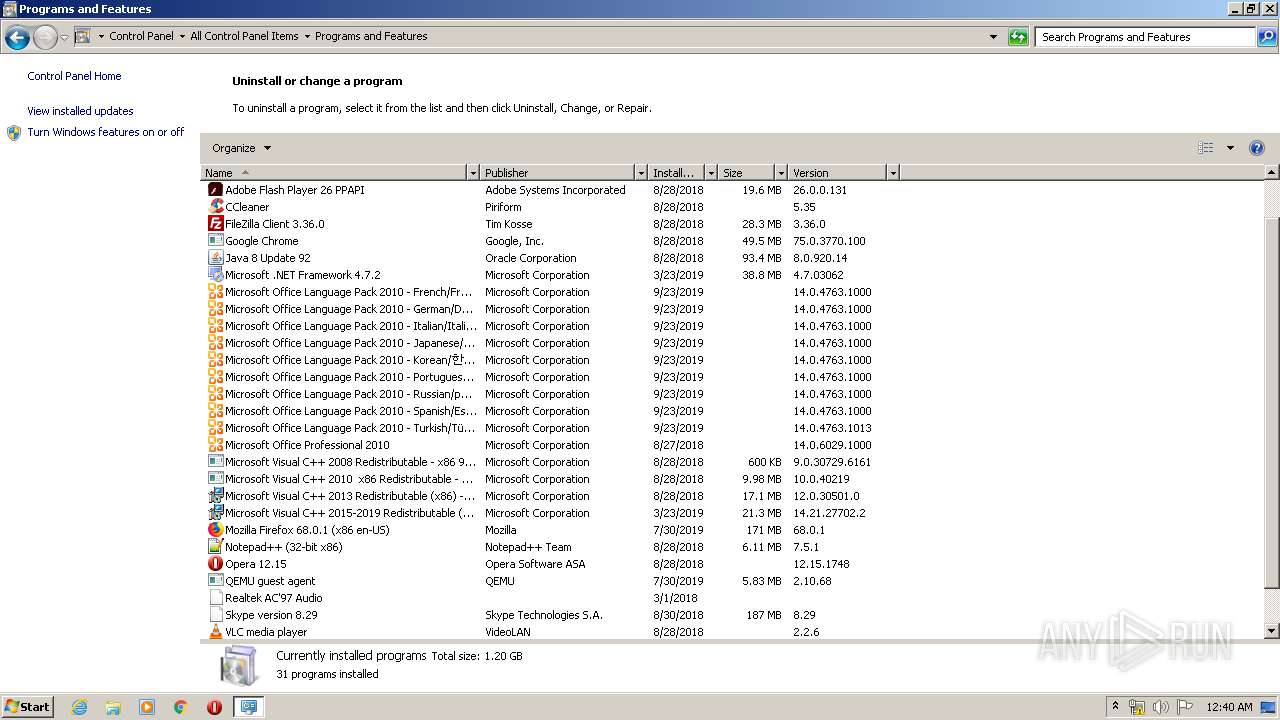The width and height of the screenshot is (1280, 720).
Task: Click the list scrollbar up arrow
Action: click(1272, 173)
